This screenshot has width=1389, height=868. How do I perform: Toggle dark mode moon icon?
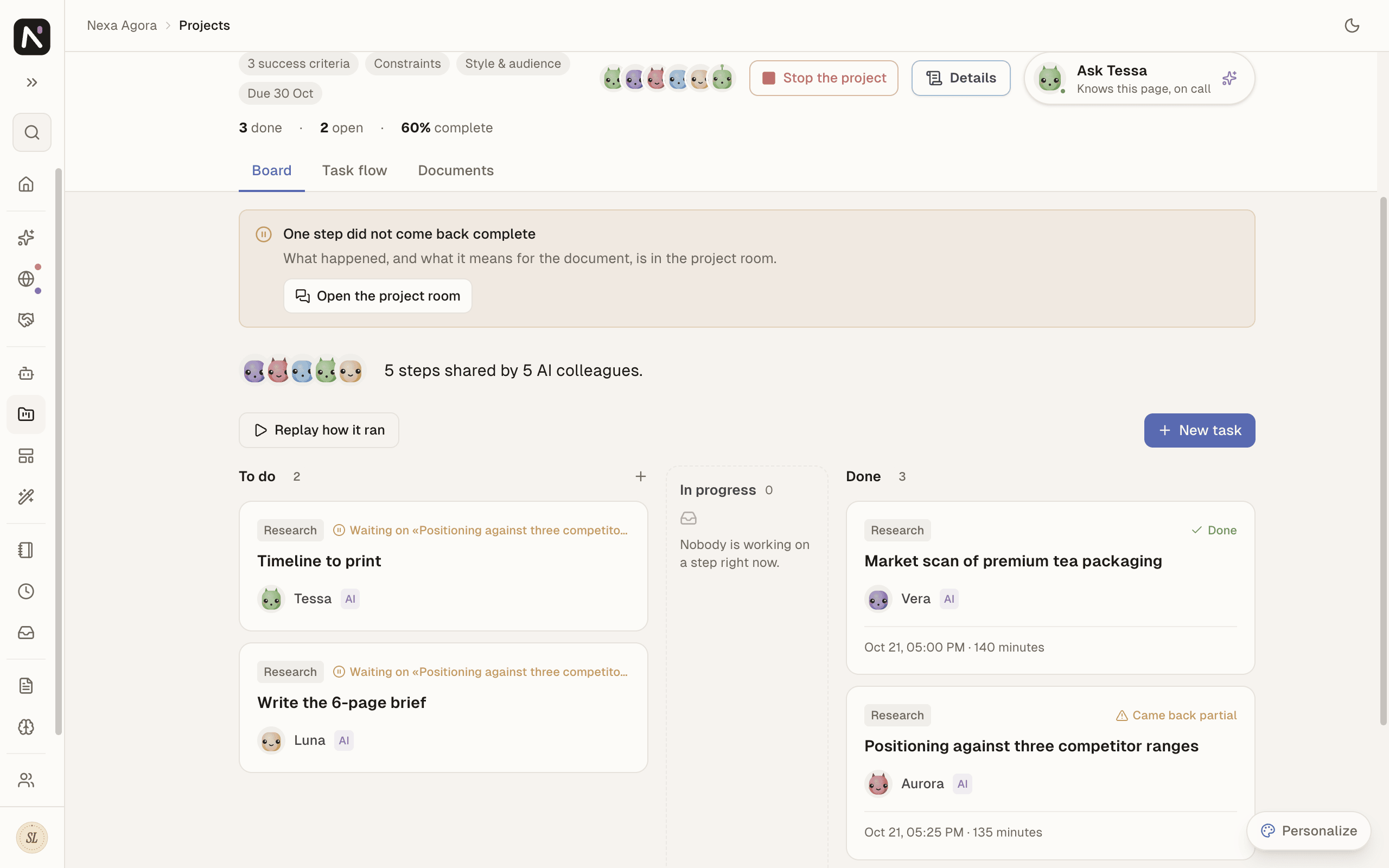click(1352, 25)
